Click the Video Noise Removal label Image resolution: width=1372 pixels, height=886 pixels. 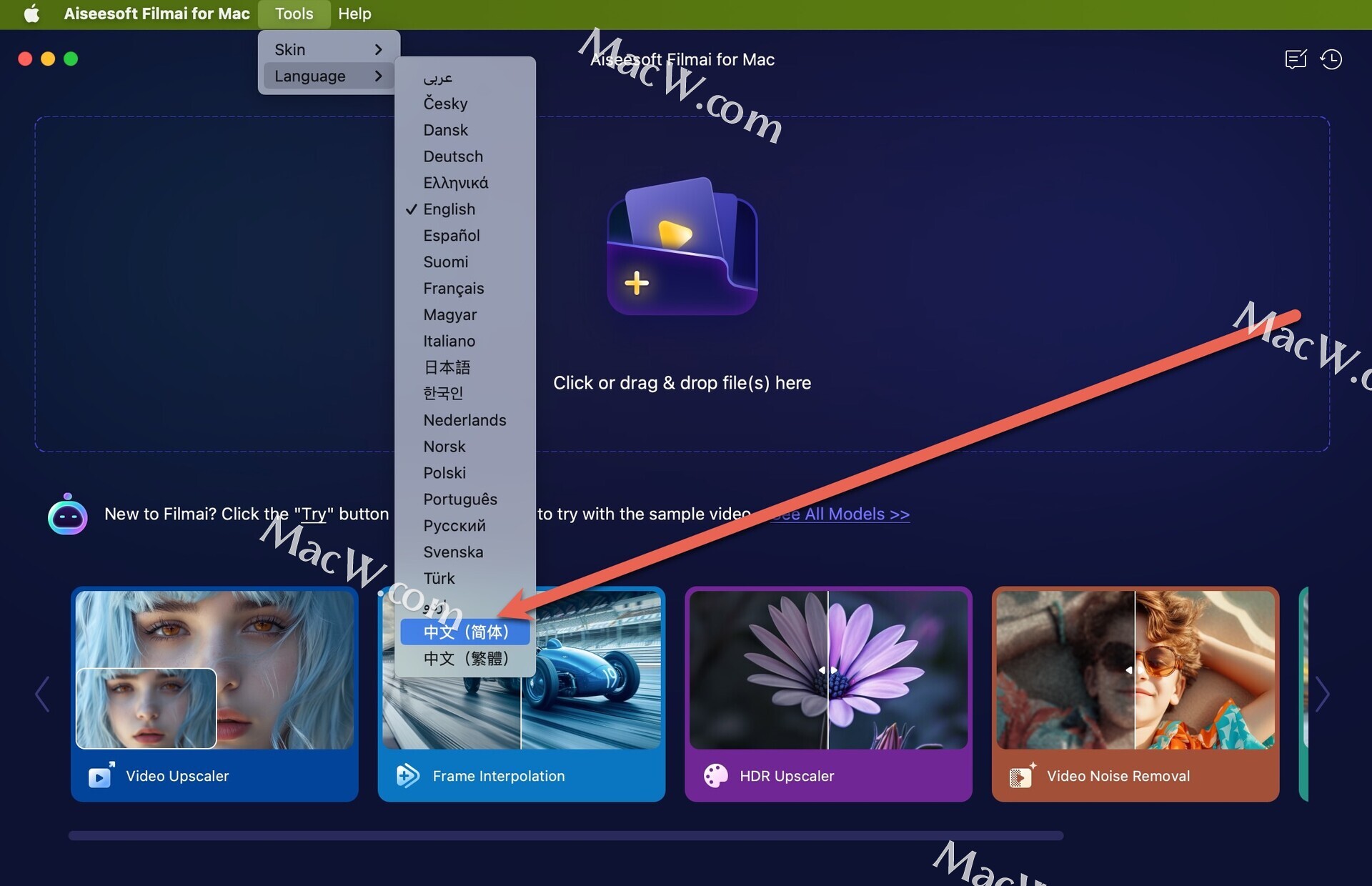pos(1118,776)
